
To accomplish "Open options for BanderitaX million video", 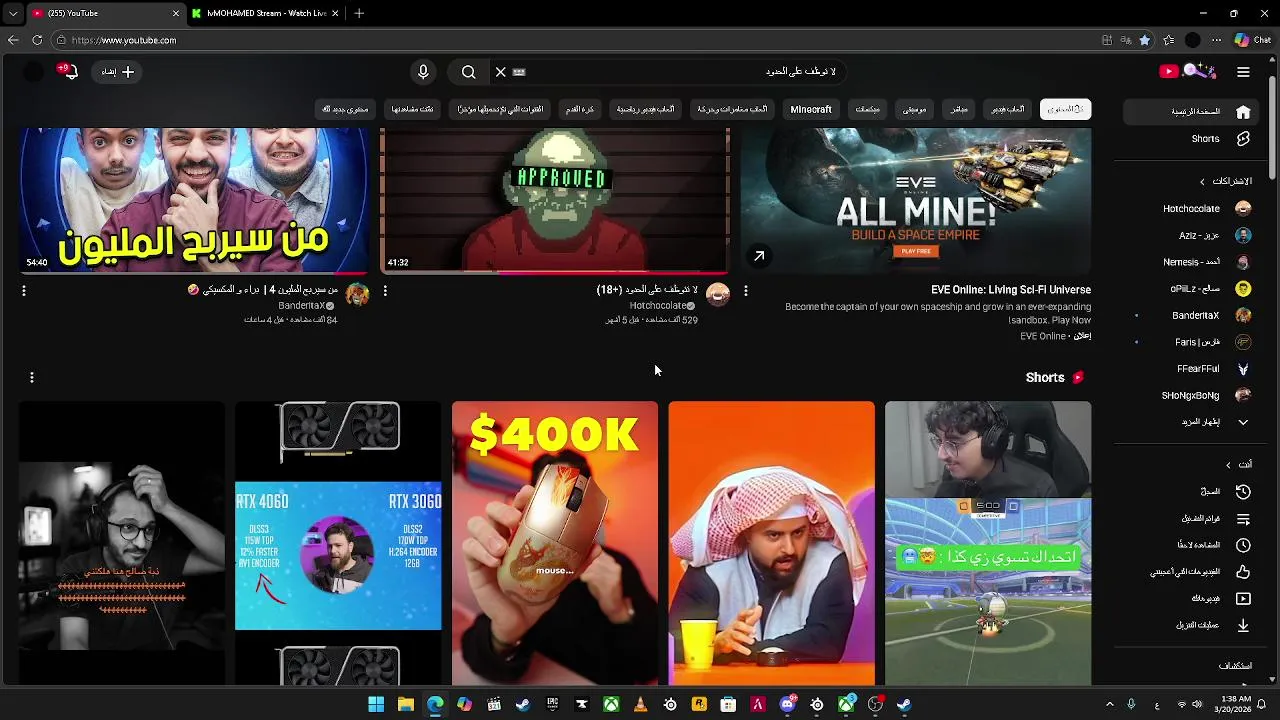I will (24, 291).
